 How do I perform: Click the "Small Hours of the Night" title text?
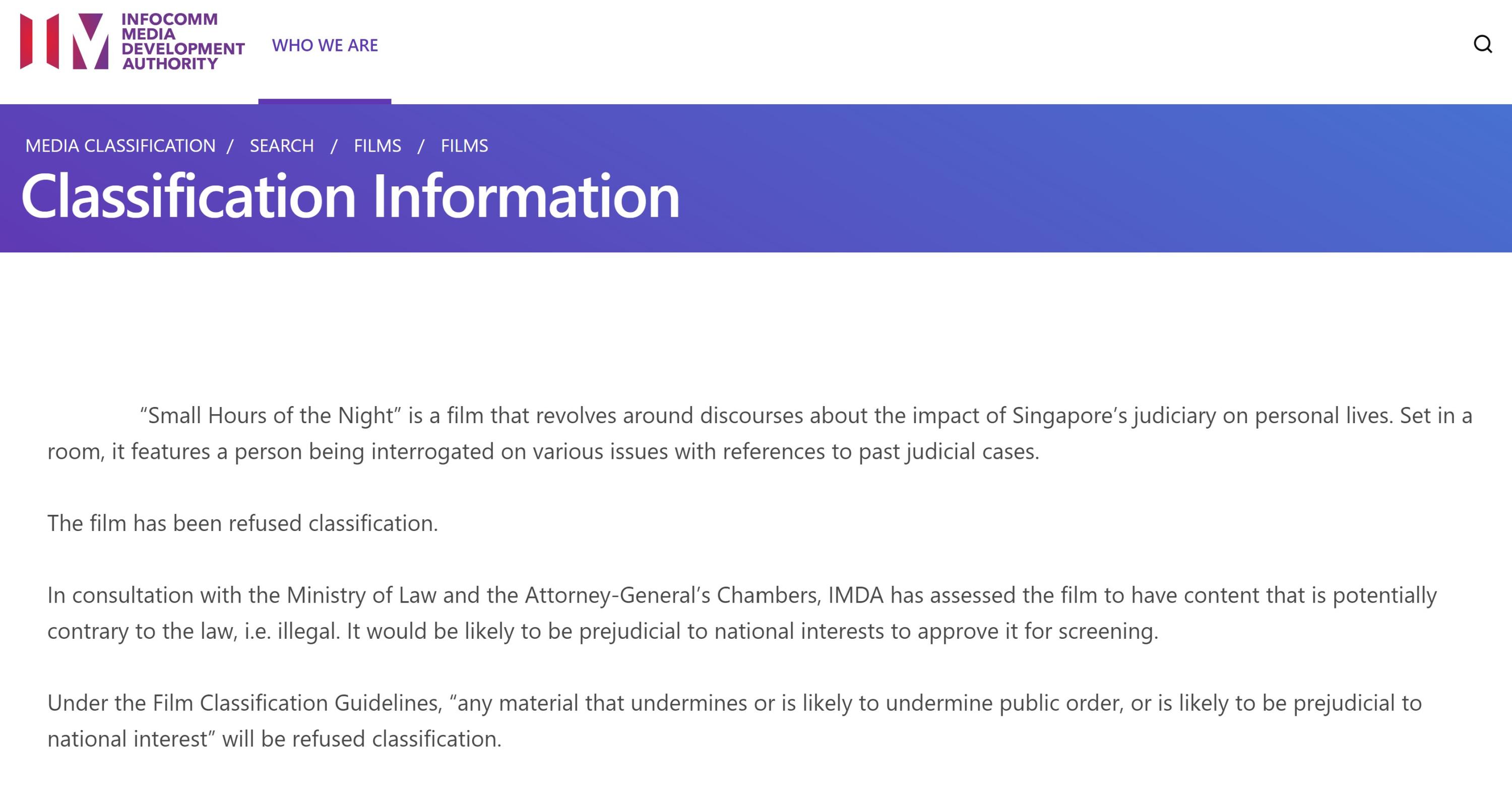pos(271,416)
